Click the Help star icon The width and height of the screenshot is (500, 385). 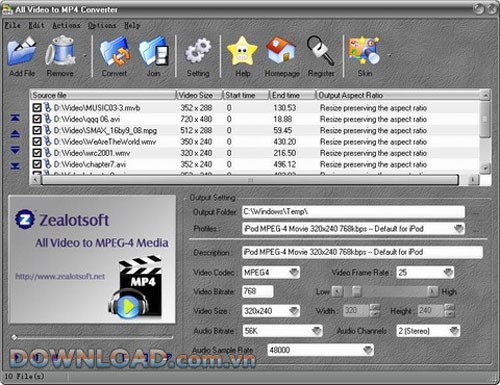242,51
